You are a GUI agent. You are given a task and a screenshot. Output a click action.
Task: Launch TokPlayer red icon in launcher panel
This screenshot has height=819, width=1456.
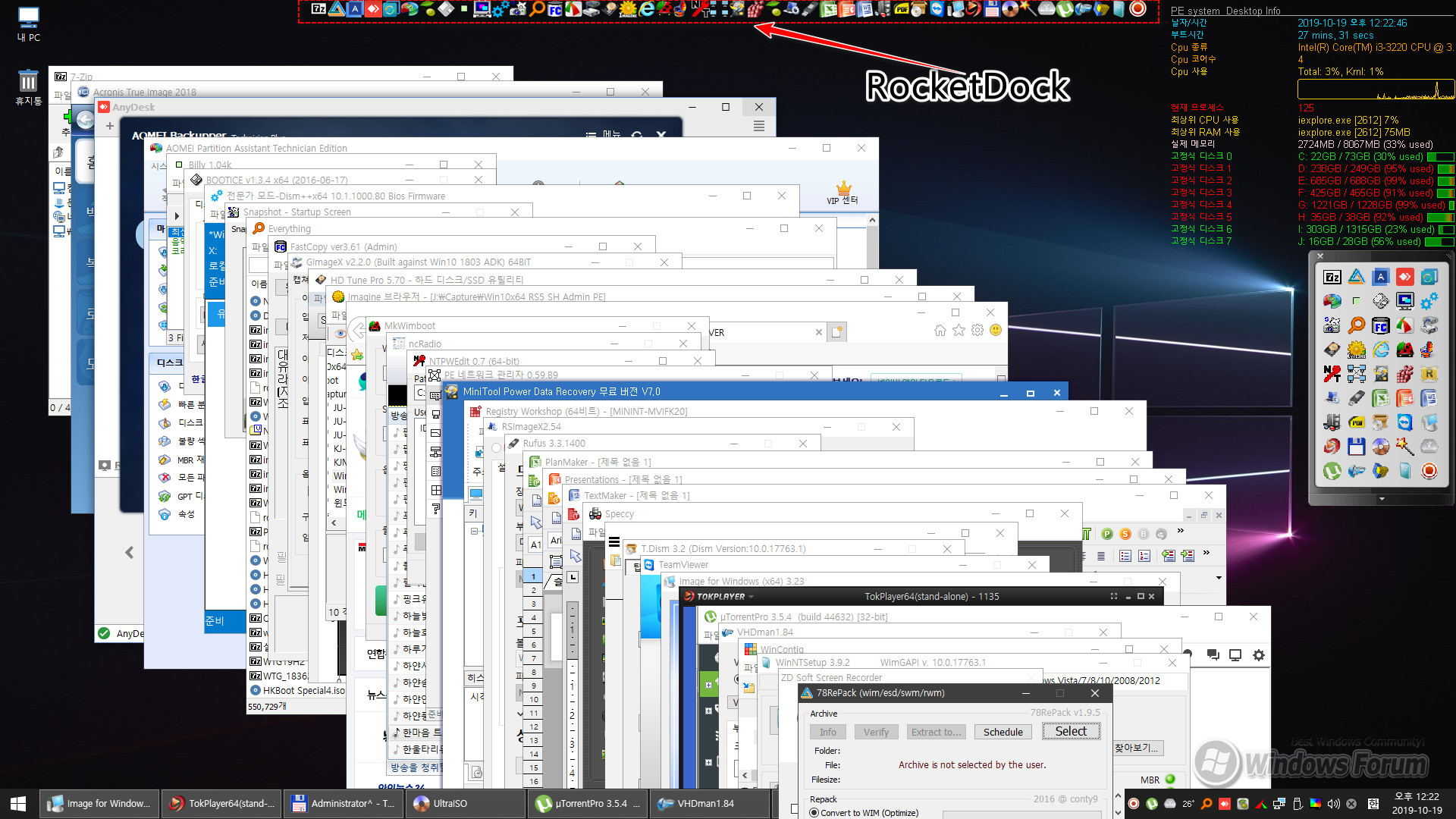(x=1332, y=447)
